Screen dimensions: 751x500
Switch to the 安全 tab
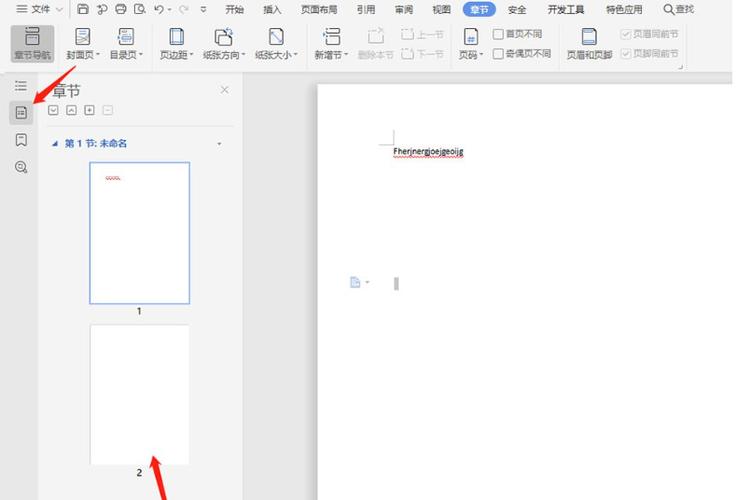[517, 9]
